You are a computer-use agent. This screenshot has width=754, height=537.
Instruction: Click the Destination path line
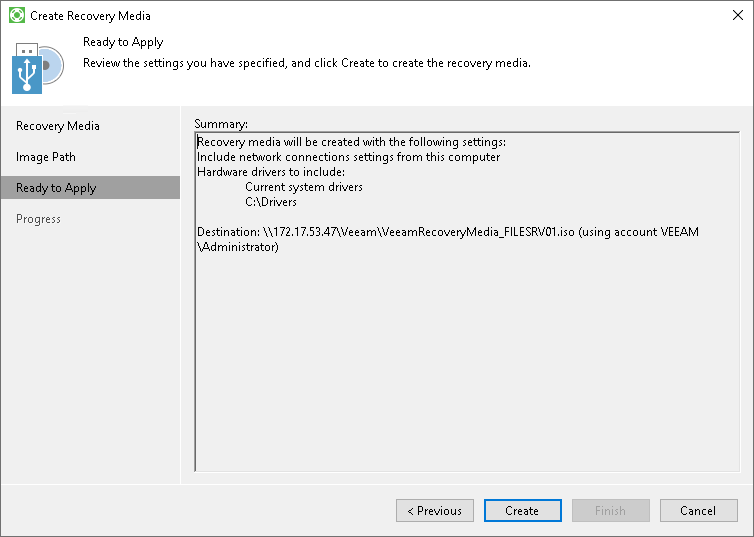[x=448, y=232]
